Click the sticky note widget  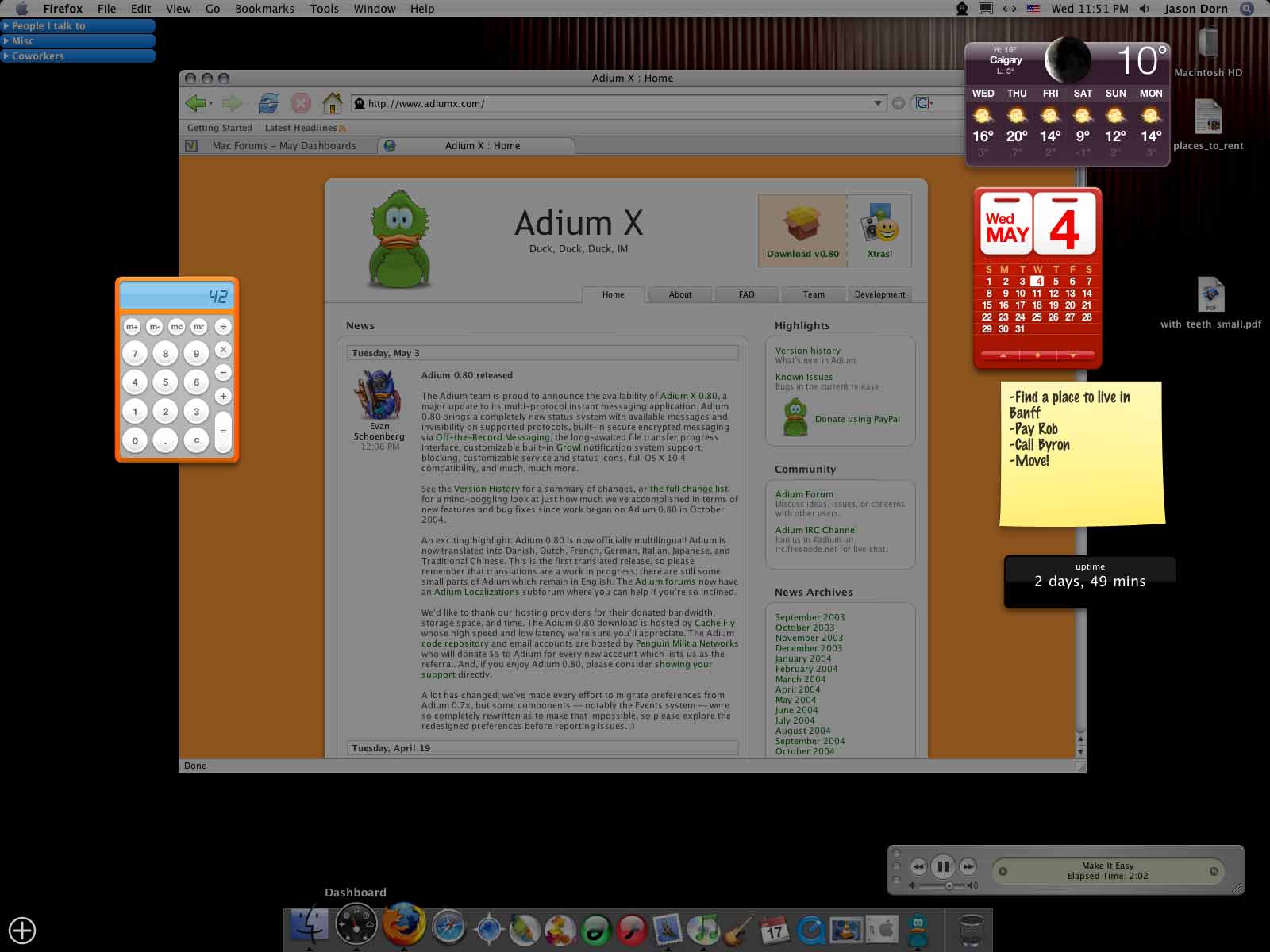pos(1082,453)
